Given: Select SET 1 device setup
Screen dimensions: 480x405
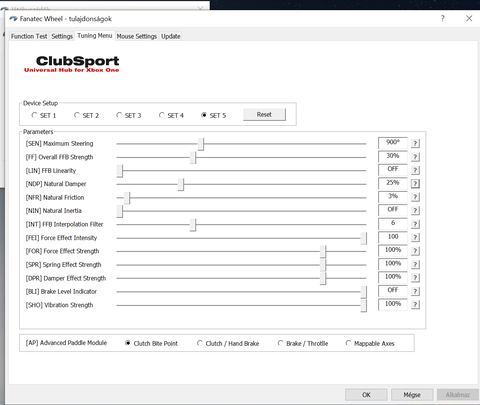Looking at the screenshot, I should 43,115.
